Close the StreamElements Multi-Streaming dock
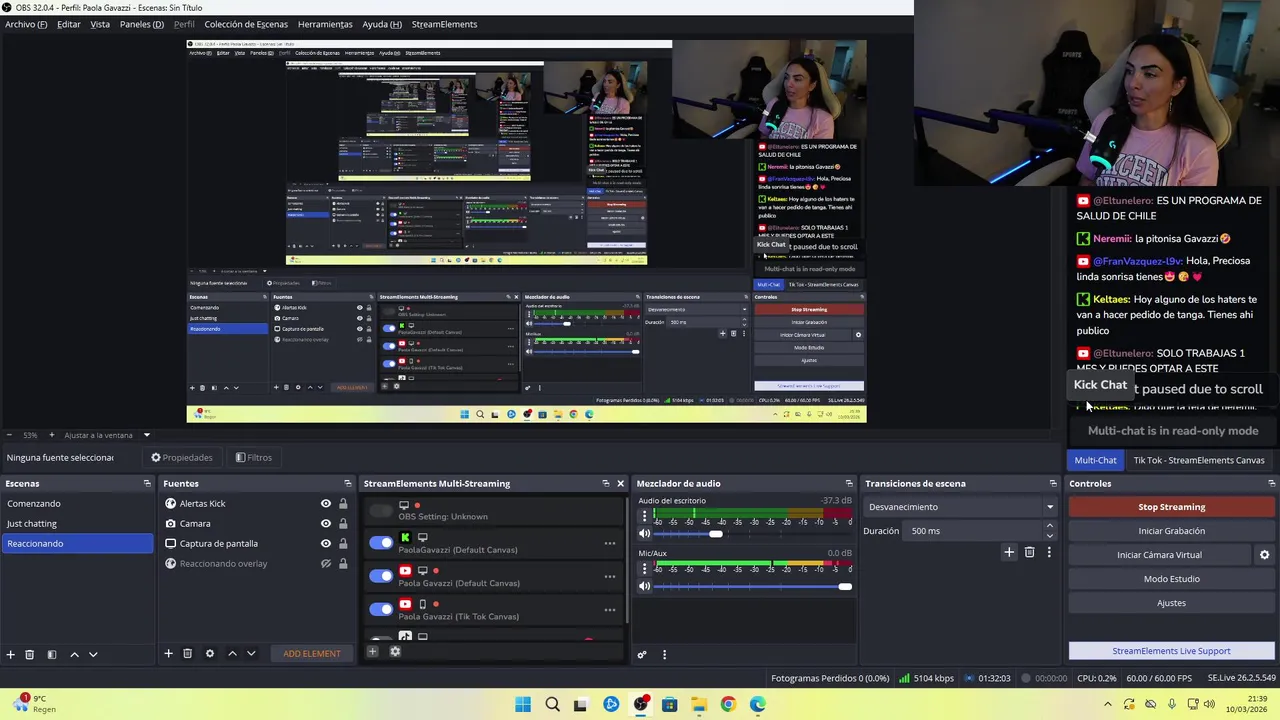This screenshot has height=720, width=1280. [x=620, y=483]
